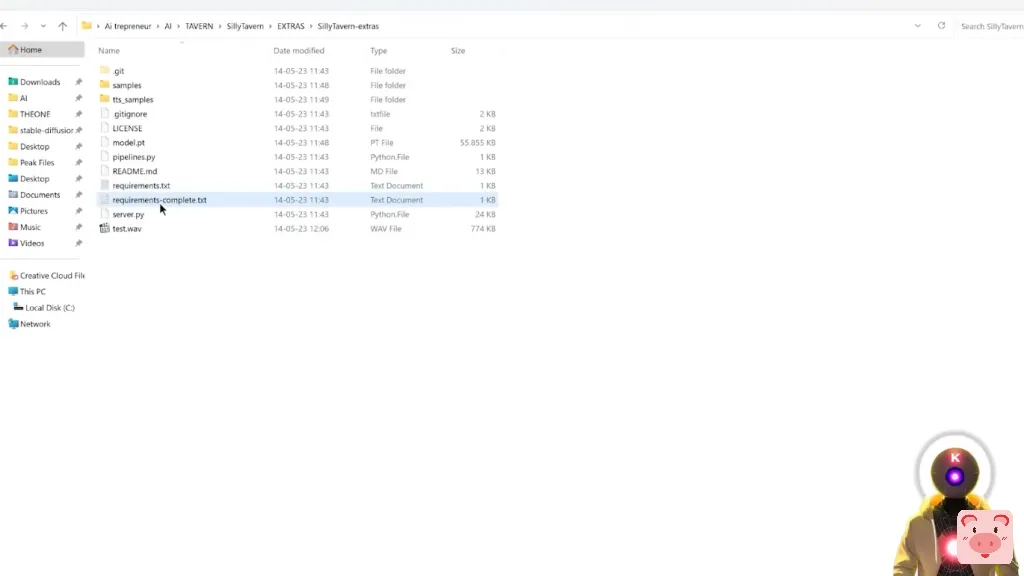Select .gitignore file icon
Screen dimensions: 1024x576
(104, 114)
